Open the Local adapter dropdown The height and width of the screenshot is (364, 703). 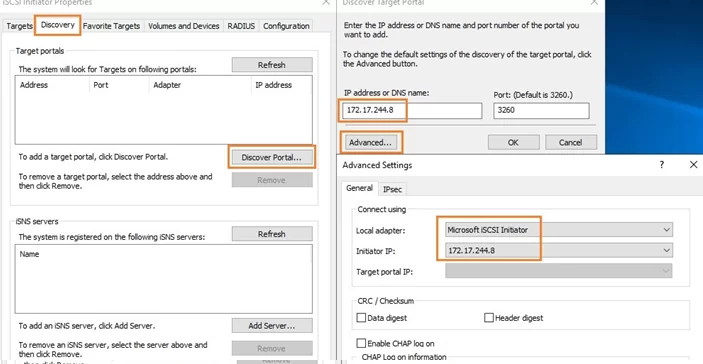tap(559, 230)
